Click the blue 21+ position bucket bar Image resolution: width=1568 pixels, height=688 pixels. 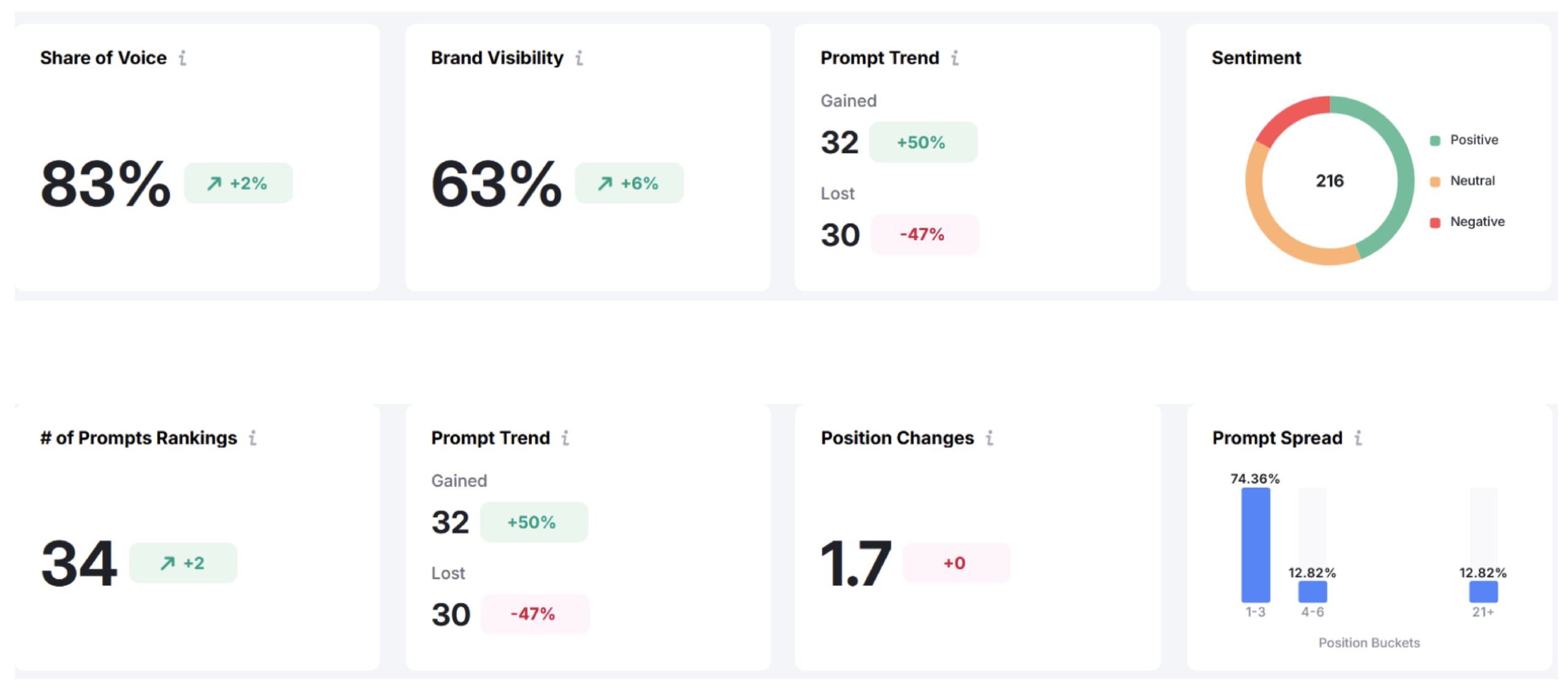coord(1483,592)
